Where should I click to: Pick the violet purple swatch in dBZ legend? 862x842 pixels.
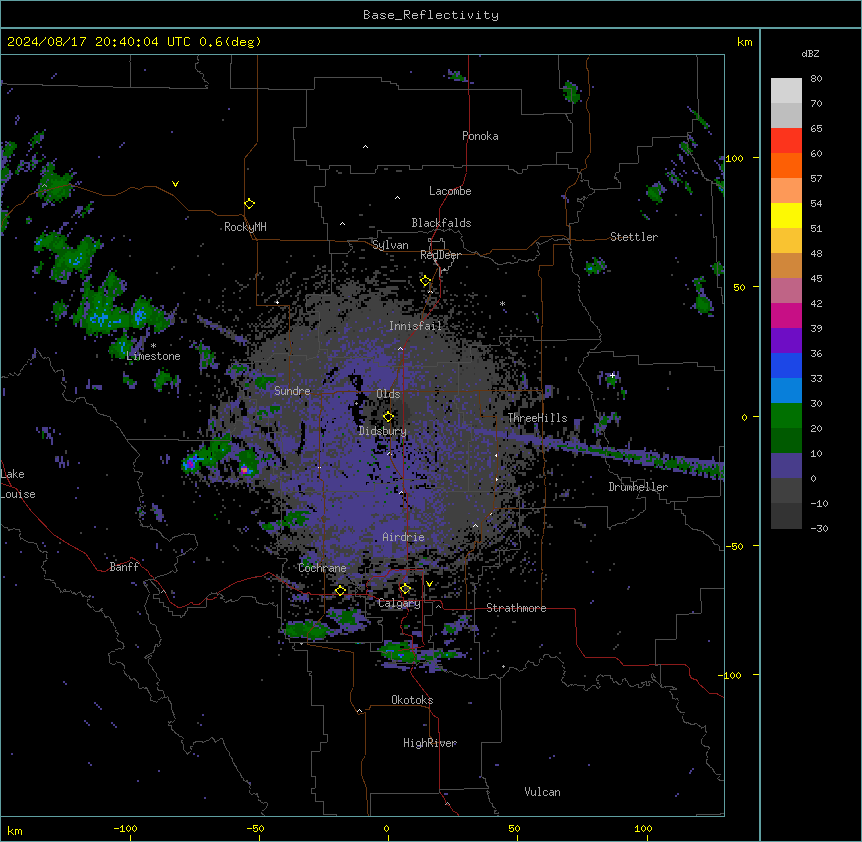click(786, 340)
